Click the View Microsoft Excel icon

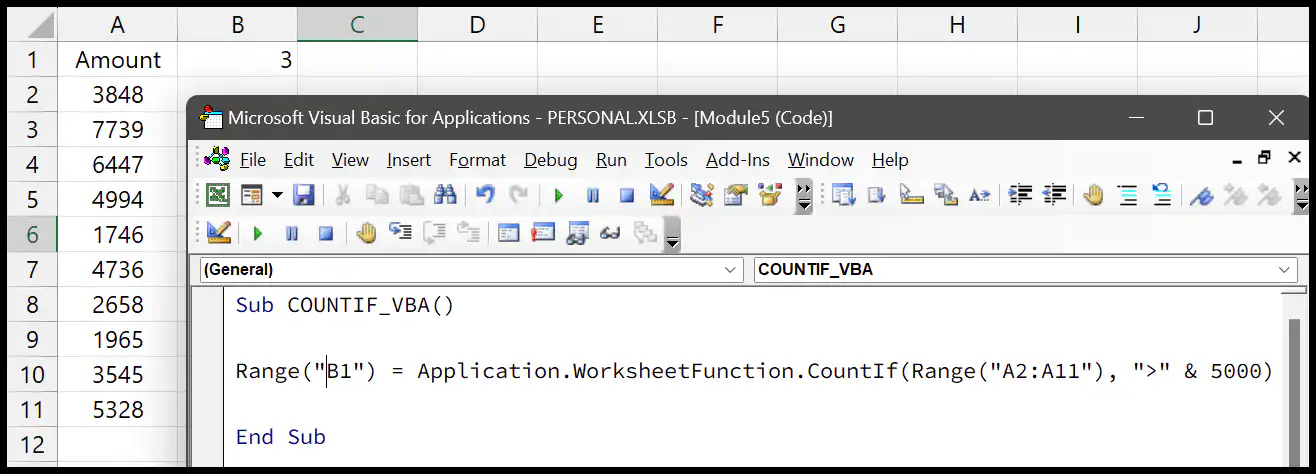pos(217,196)
